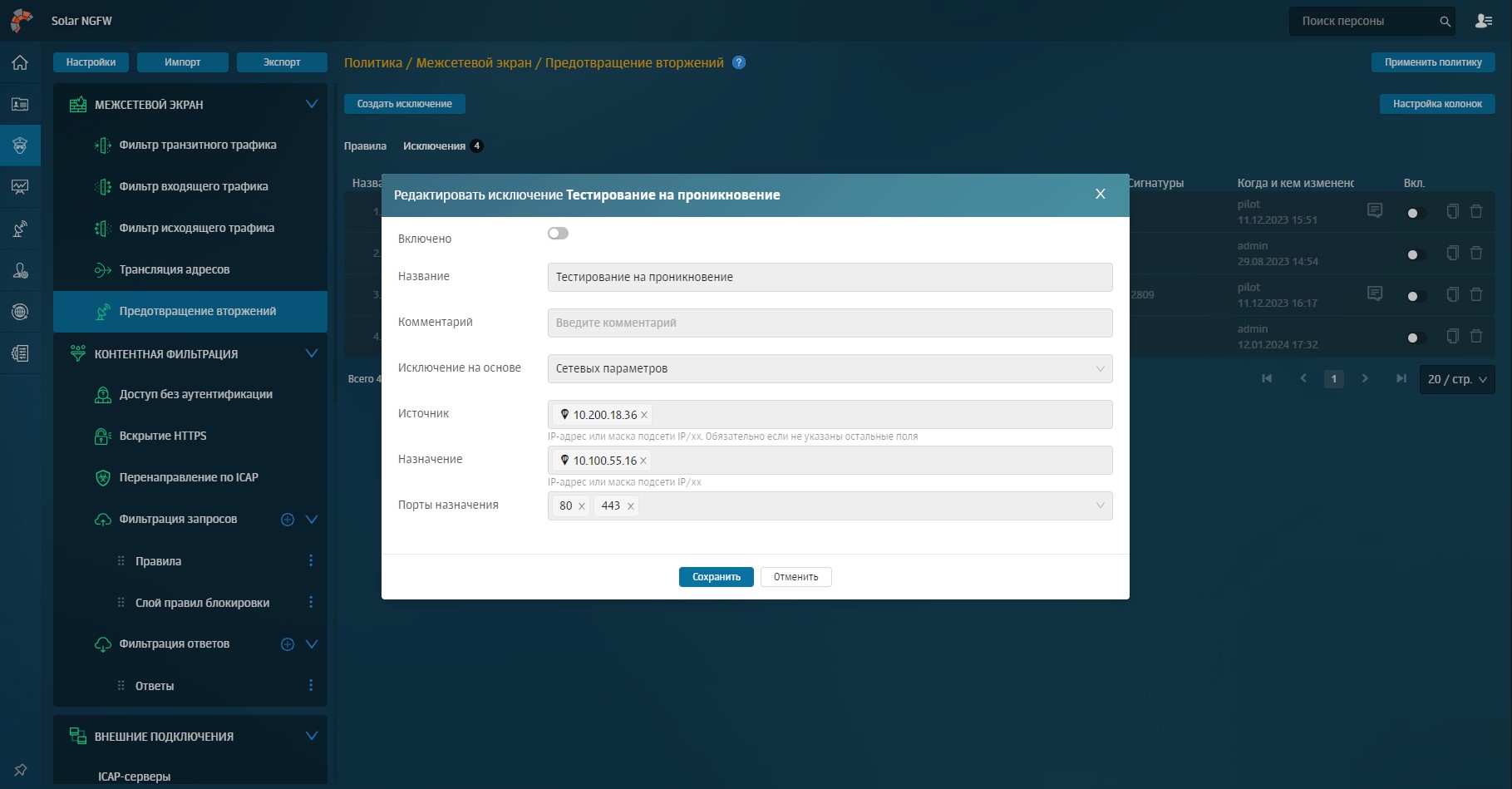Open the Порты назначения dropdown arrow
1512x789 pixels.
(1100, 505)
